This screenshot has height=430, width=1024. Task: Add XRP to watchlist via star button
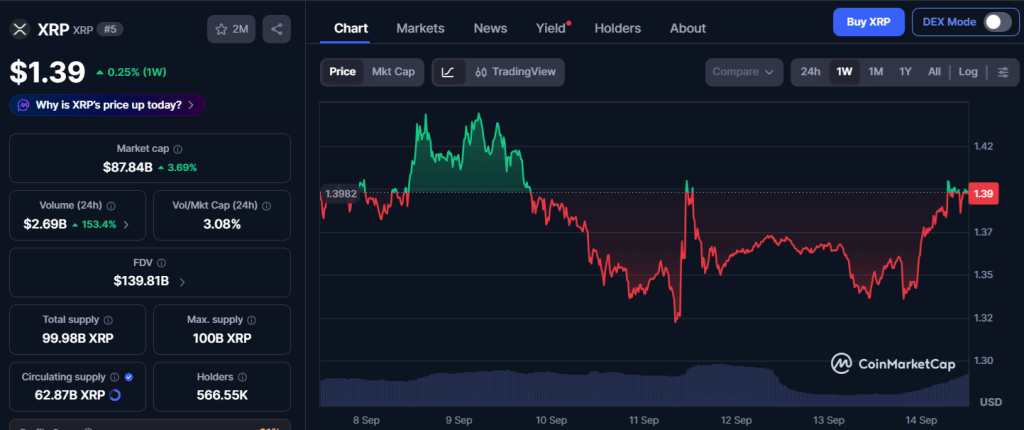(x=231, y=29)
